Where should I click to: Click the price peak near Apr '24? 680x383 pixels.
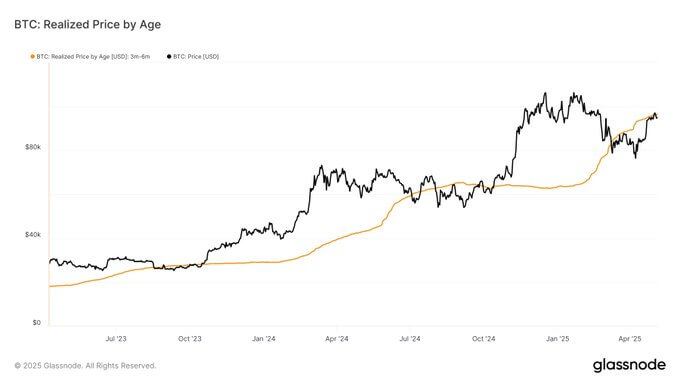[x=321, y=166]
